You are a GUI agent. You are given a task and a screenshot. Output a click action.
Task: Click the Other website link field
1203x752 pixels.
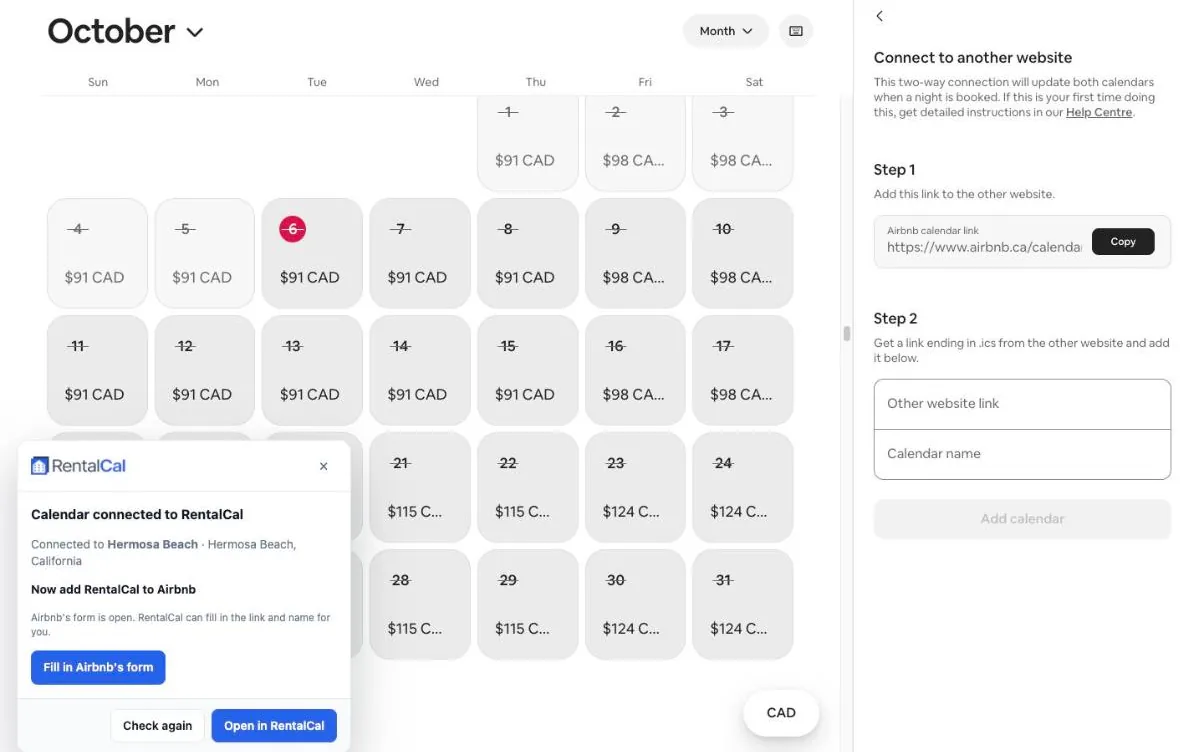pos(1022,404)
